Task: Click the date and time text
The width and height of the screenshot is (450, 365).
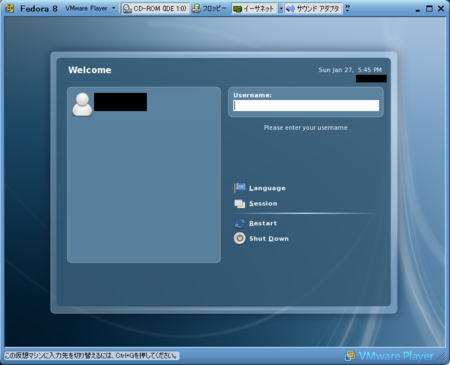Action: pyautogui.click(x=350, y=70)
